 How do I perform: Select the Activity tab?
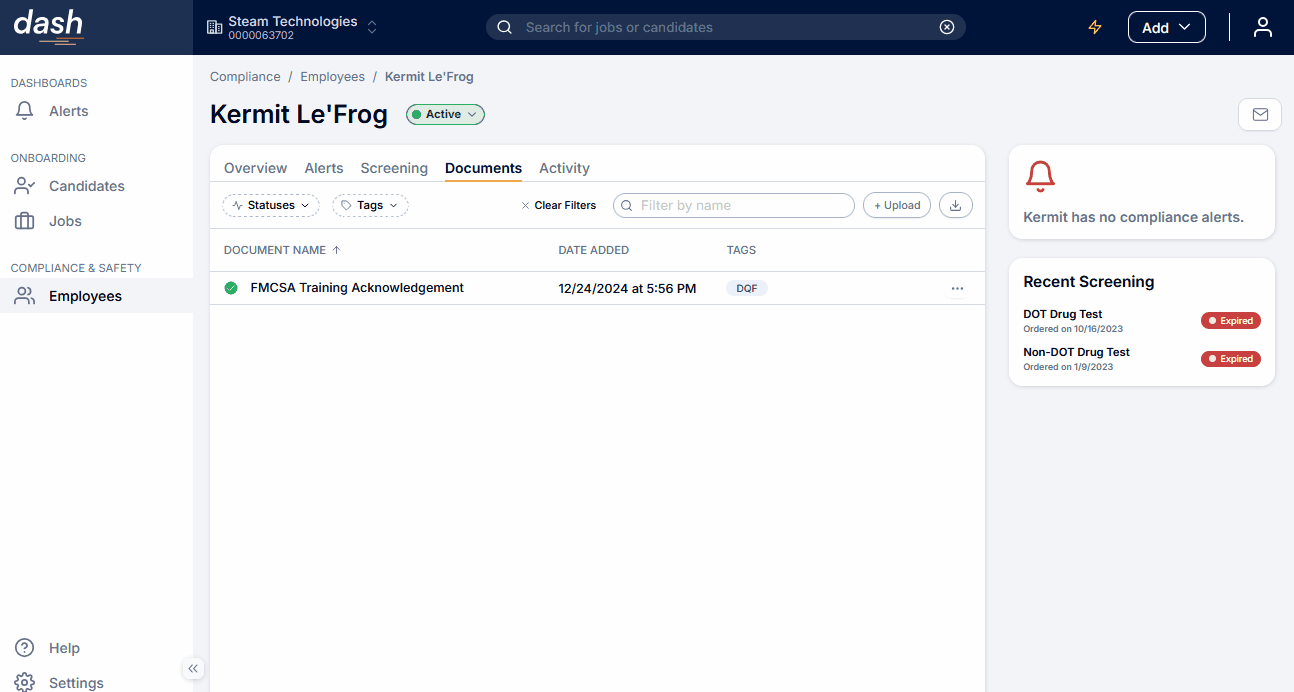pos(564,168)
